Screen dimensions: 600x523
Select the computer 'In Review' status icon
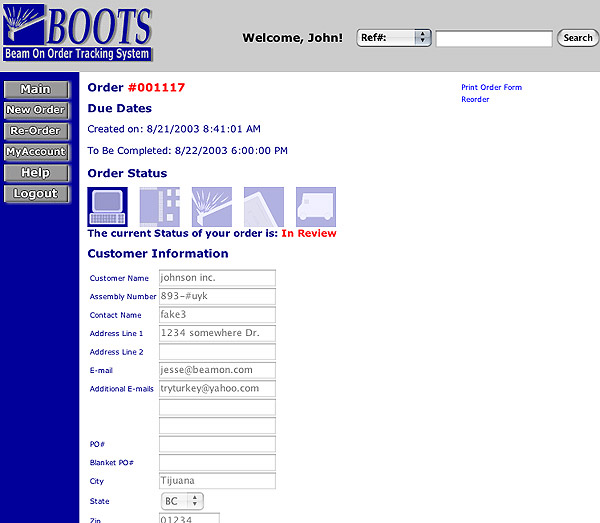click(108, 207)
